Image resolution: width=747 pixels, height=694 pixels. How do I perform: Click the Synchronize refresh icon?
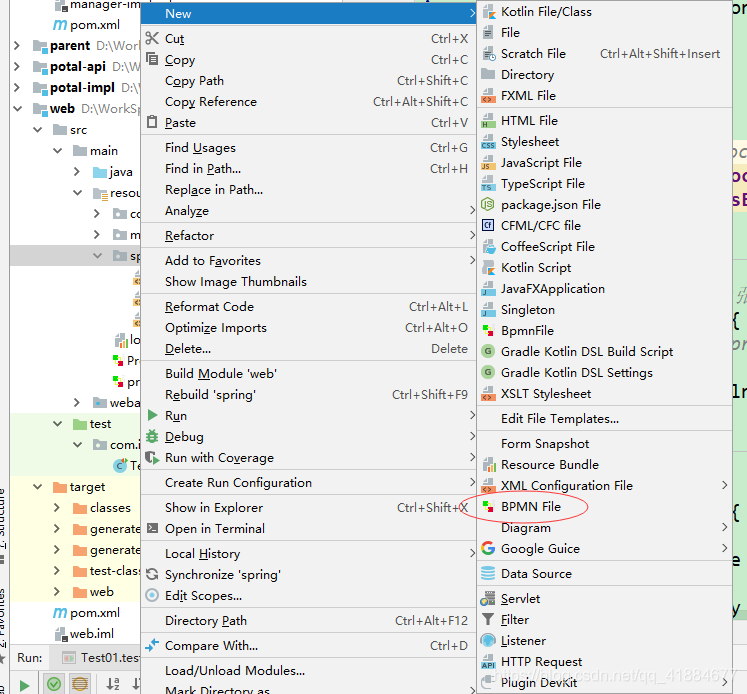click(152, 574)
